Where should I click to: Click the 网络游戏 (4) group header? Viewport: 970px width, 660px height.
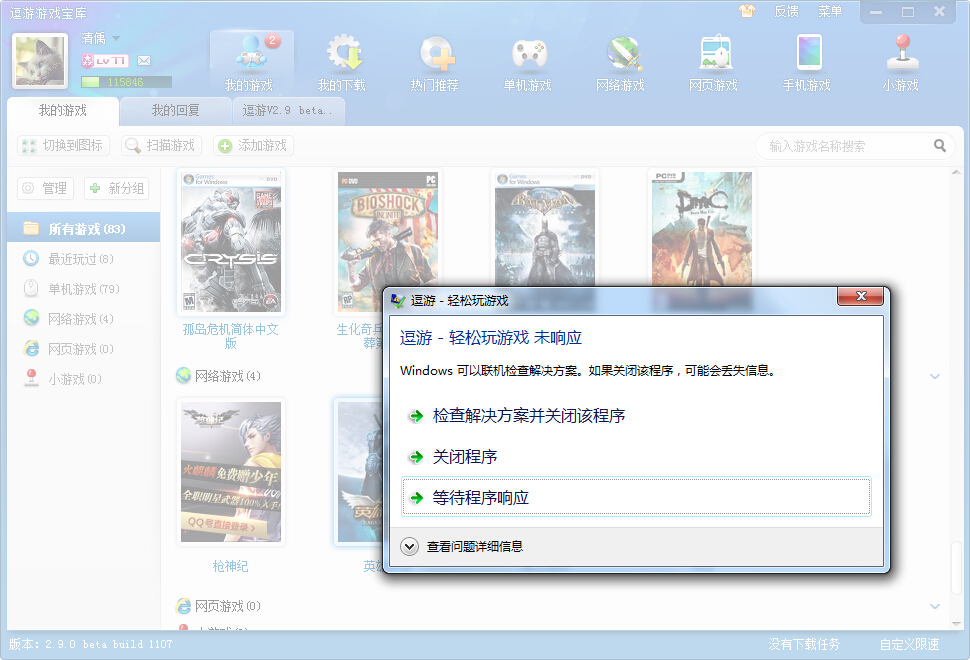click(x=218, y=376)
